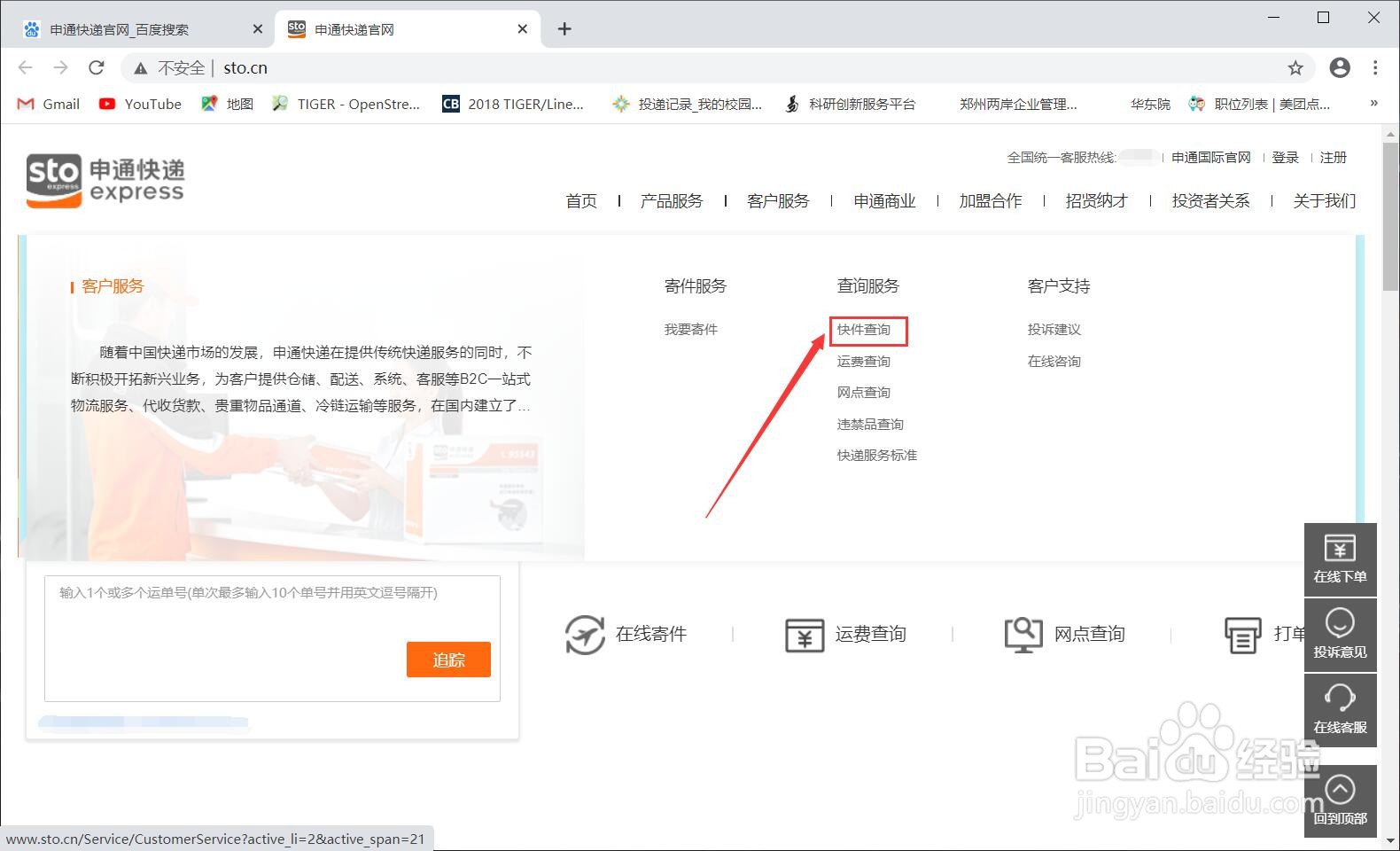The image size is (1400, 851).
Task: Click 我要寄件 link
Action: tap(691, 329)
